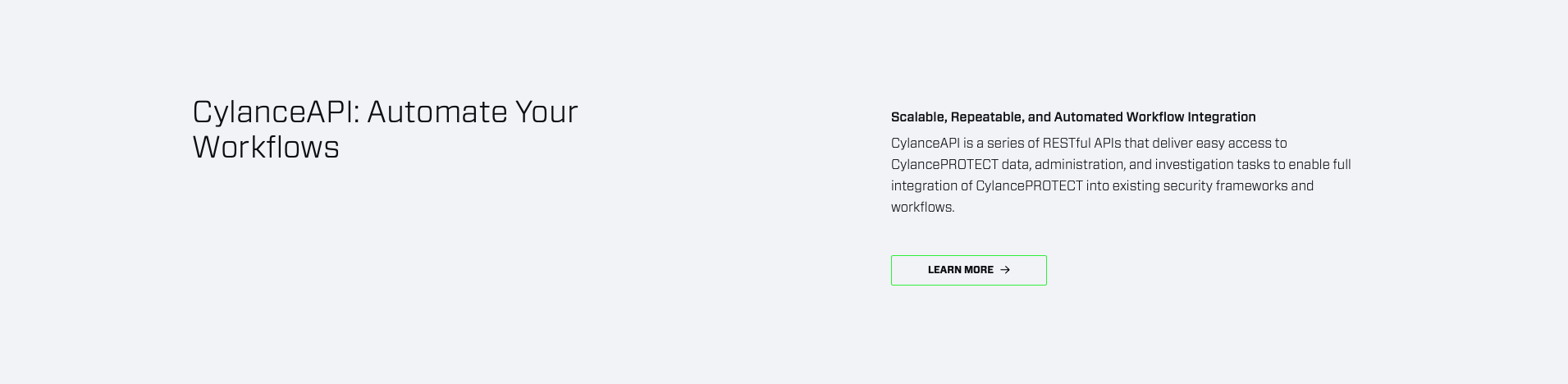This screenshot has height=384, width=1568.
Task: Click CylanceAPI at the start of the paragraph
Action: point(926,144)
